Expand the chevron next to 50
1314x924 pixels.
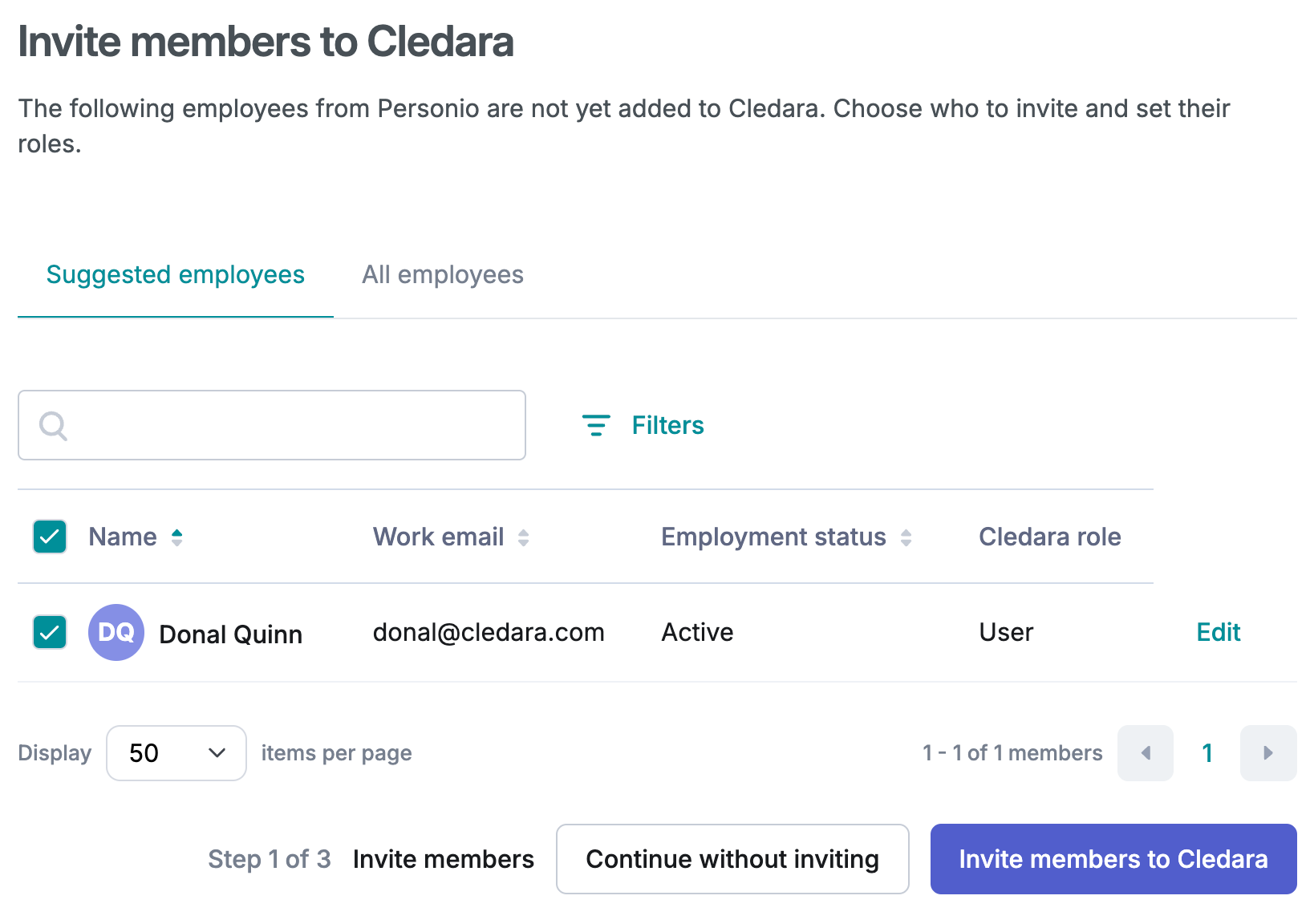pyautogui.click(x=217, y=753)
